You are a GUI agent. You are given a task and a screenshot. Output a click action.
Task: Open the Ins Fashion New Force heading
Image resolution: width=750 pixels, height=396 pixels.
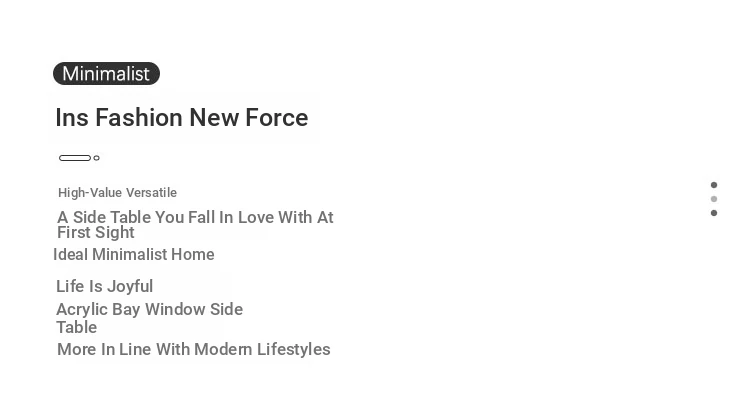[182, 118]
